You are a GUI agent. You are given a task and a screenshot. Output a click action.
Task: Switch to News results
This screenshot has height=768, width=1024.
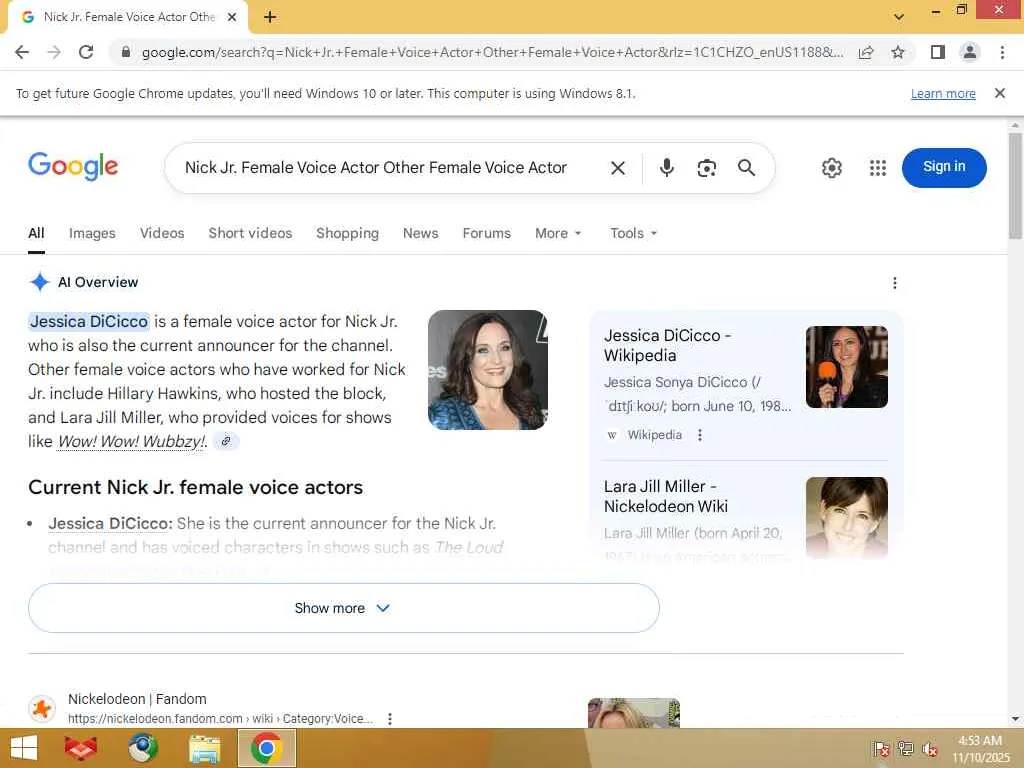(421, 233)
